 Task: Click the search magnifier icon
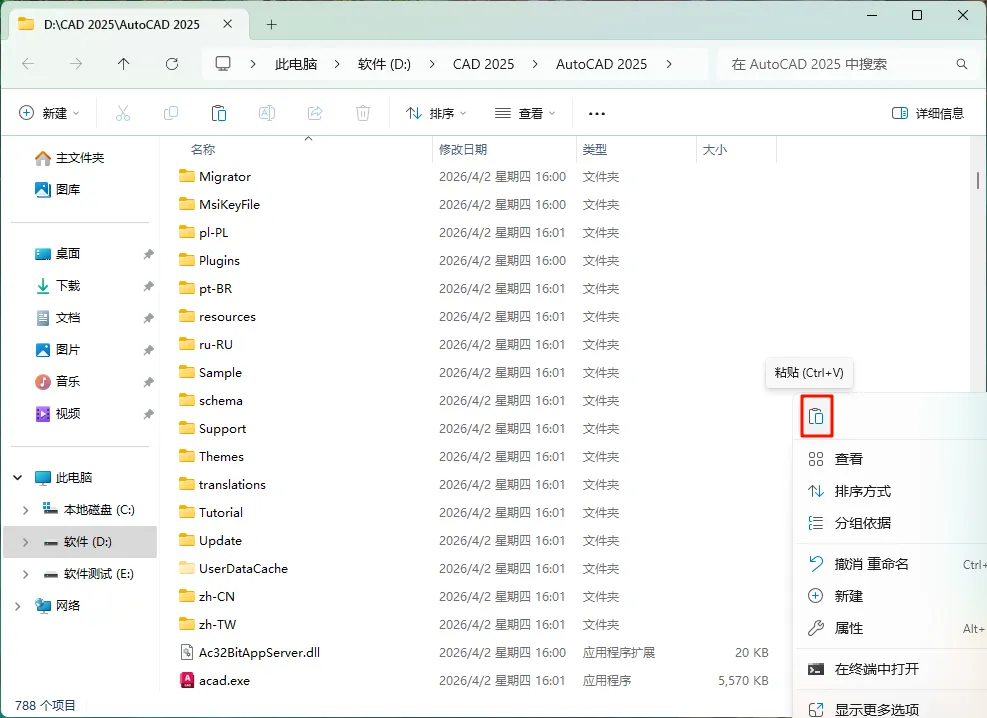tap(961, 64)
